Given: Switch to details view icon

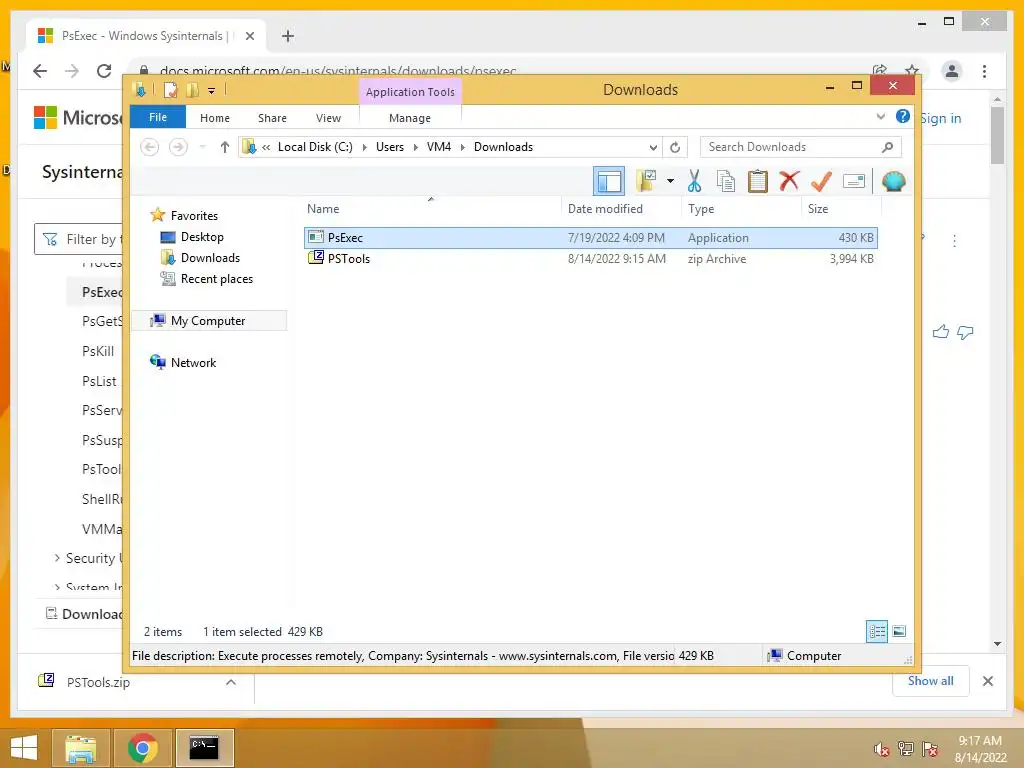Looking at the screenshot, I should (x=877, y=631).
